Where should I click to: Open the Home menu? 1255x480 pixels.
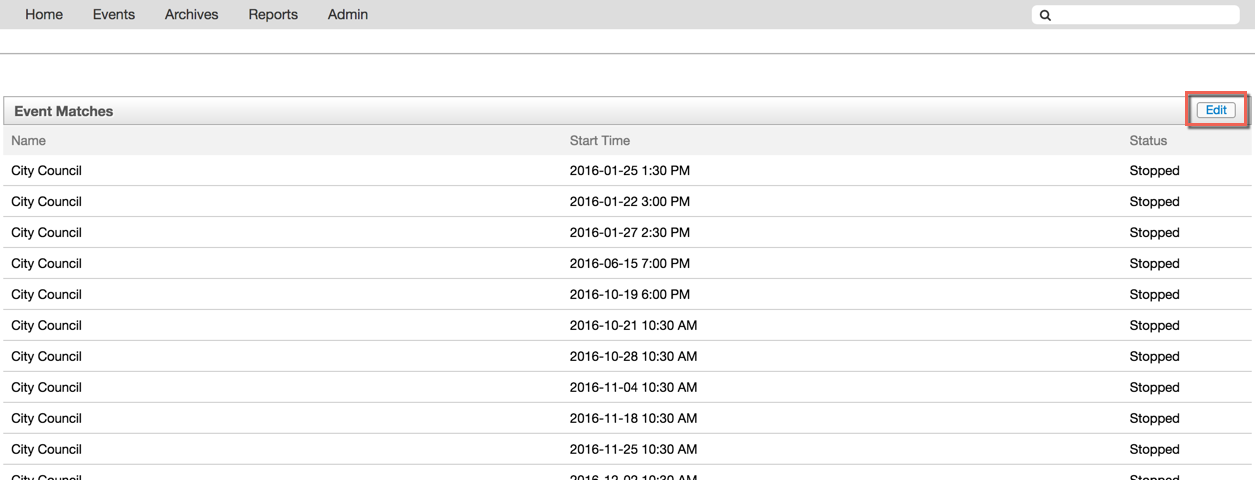click(x=44, y=15)
